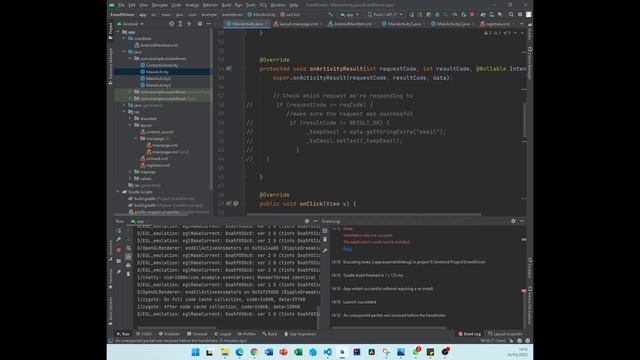Image resolution: width=640 pixels, height=360 pixels.
Task: Open the App Inspection tool window button
Action: point(300,334)
